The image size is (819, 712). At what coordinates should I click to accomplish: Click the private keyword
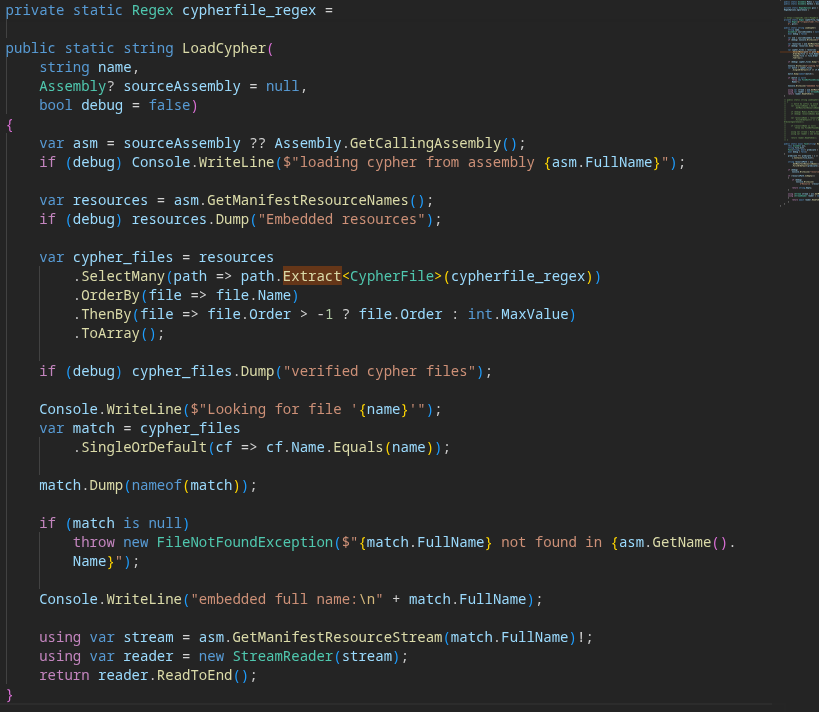35,10
